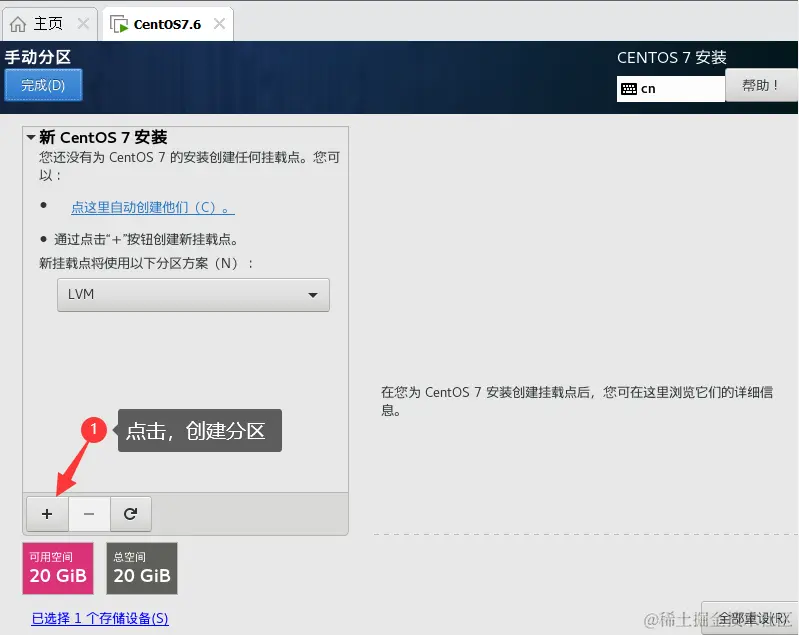799x635 pixels.
Task: Click the 可用空间 20 GiB box
Action: (x=58, y=568)
